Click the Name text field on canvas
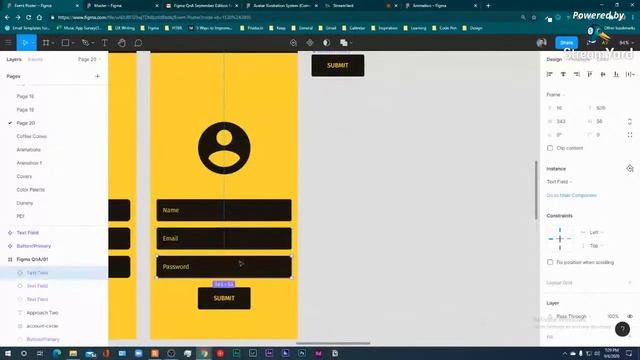The image size is (640, 360). point(224,210)
